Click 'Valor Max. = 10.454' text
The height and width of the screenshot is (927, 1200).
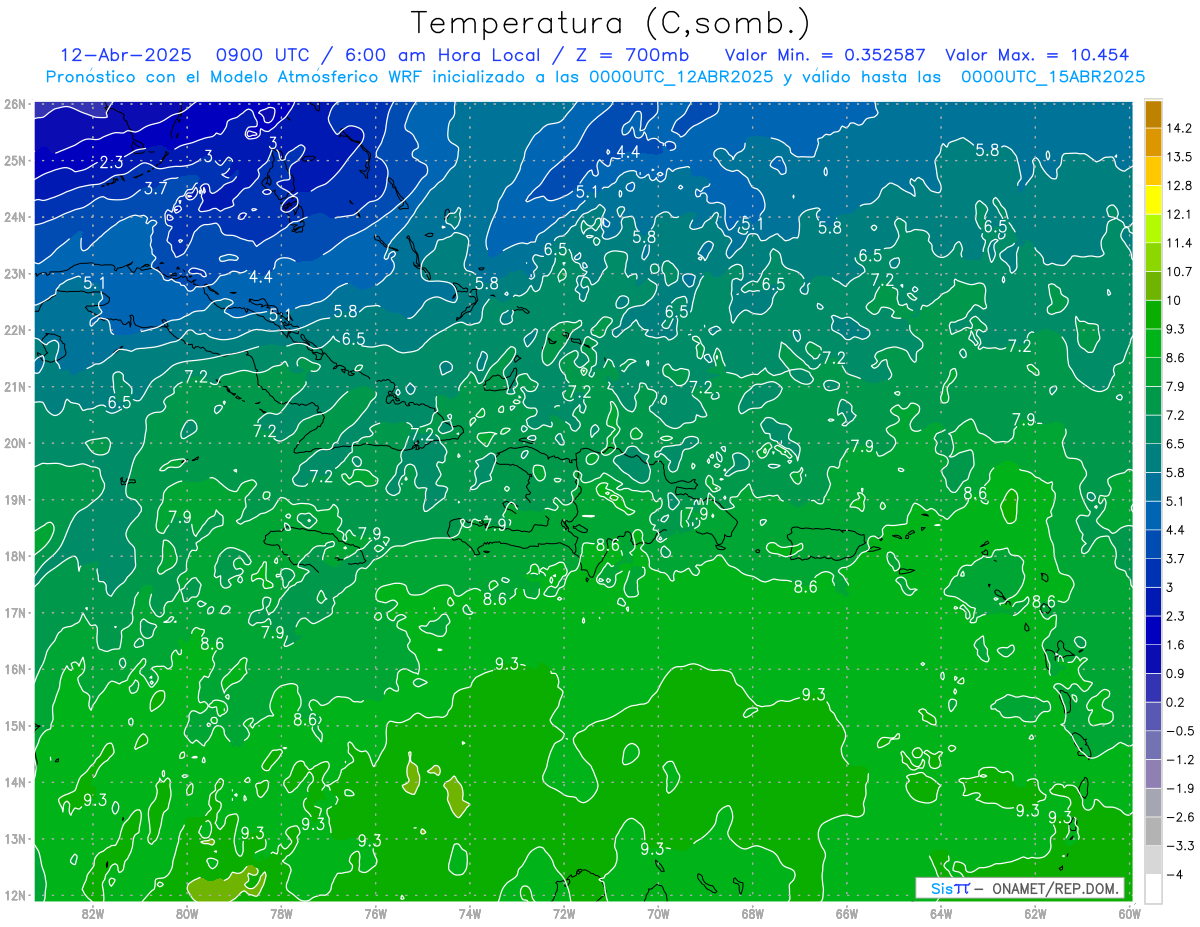(x=1037, y=55)
